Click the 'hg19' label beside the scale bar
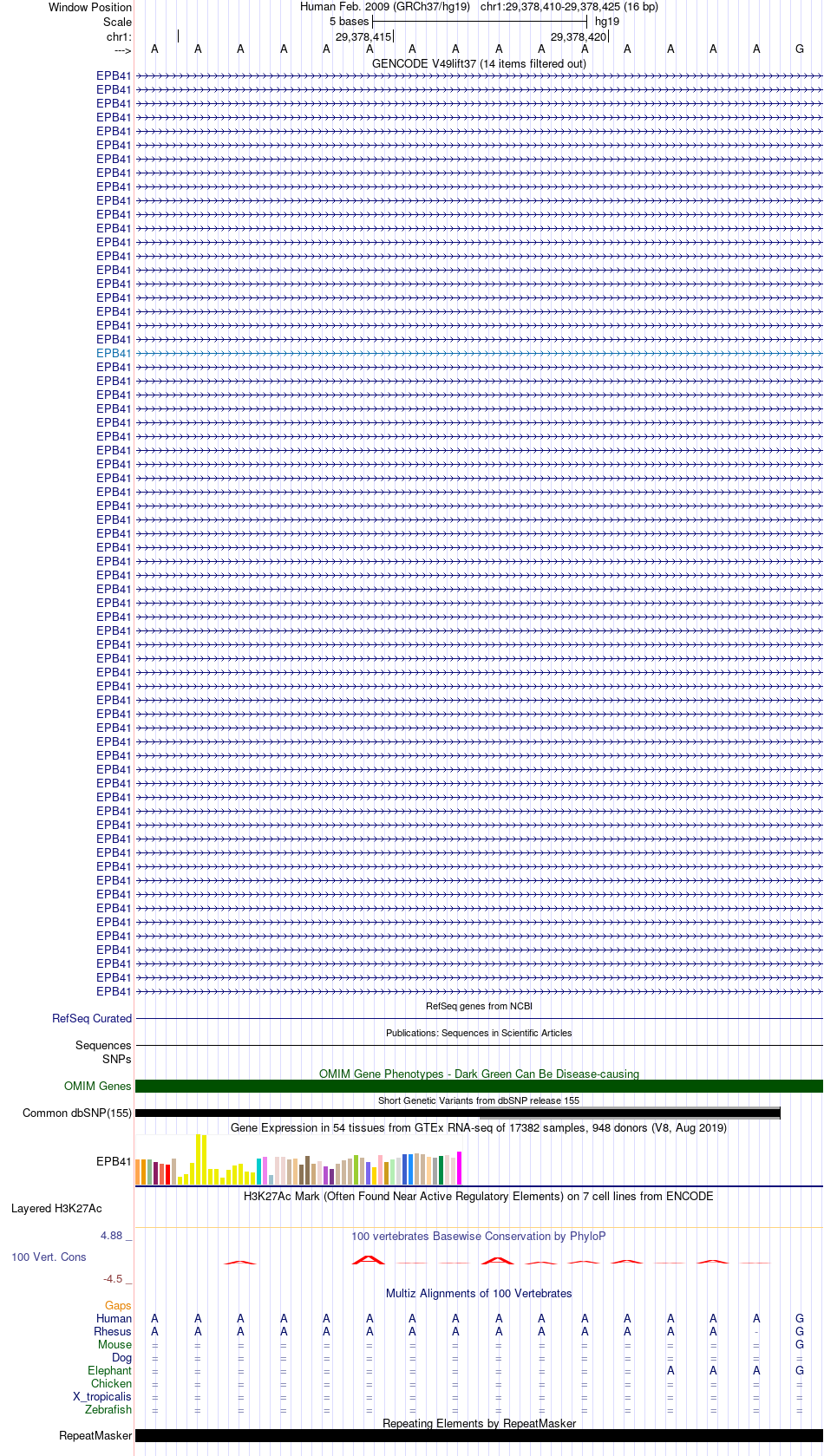Screen dimensions: 824x1456 [607, 22]
